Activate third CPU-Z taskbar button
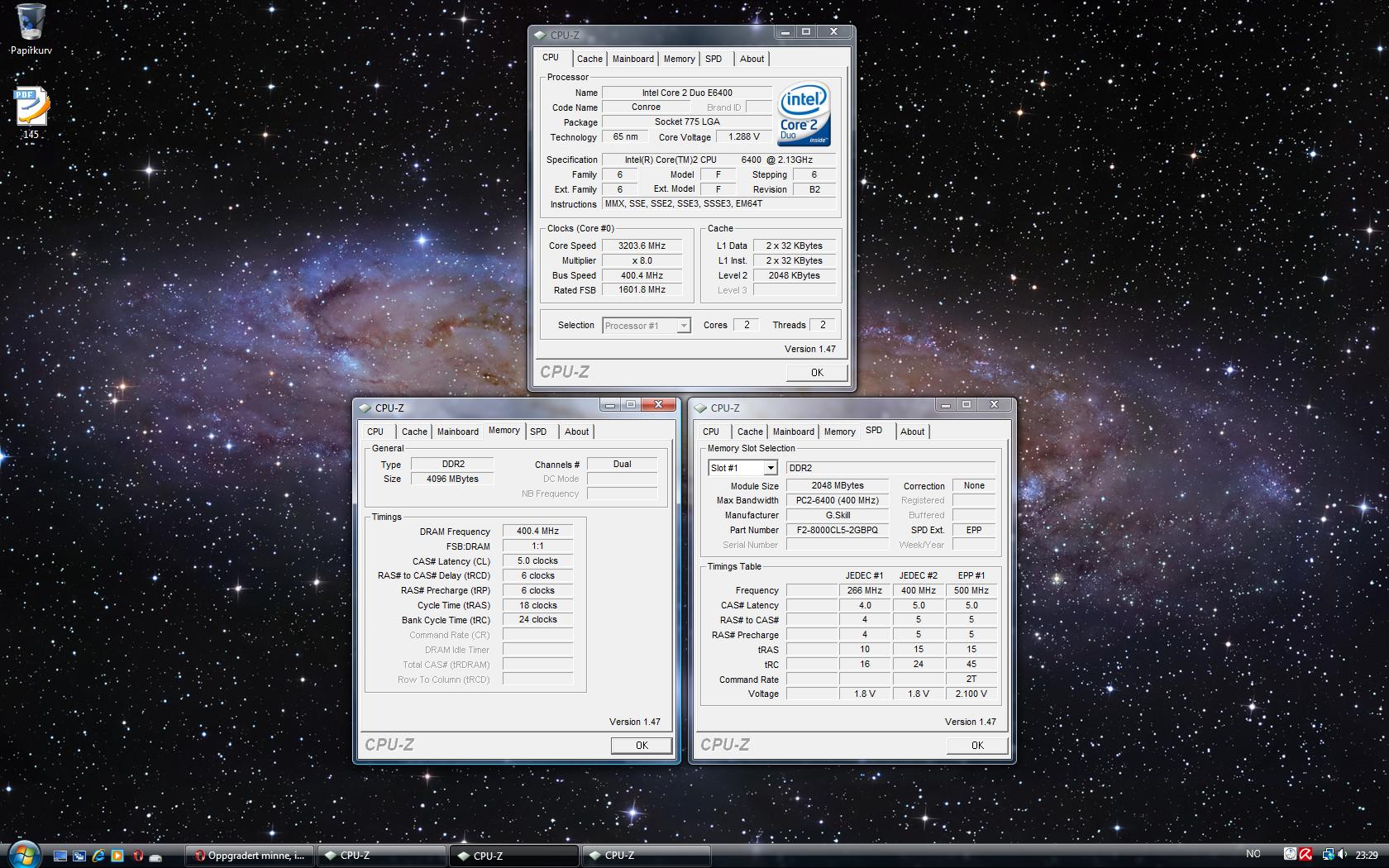The height and width of the screenshot is (868, 1389). click(x=647, y=856)
